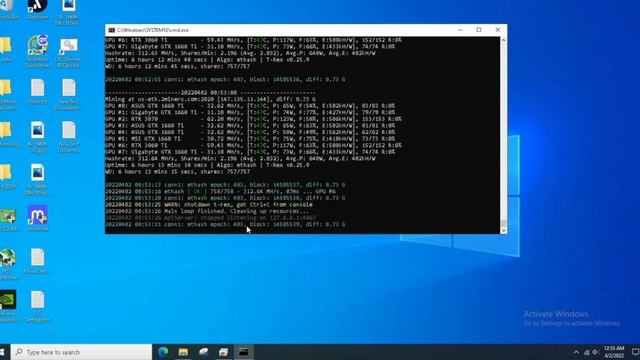Open Microsoft Edge from the taskbar

(163, 352)
